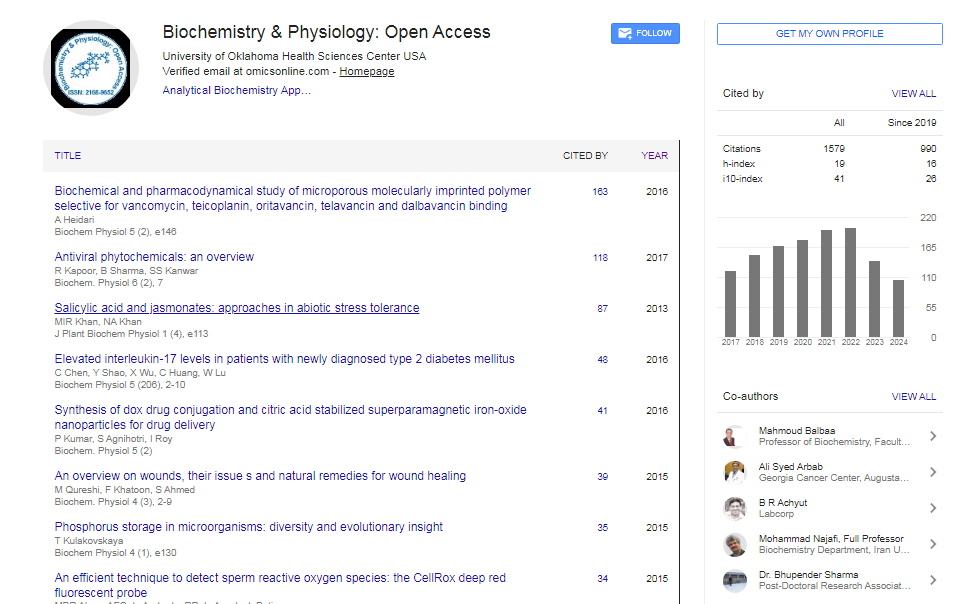Sort articles by Title header
Viewport: 961px width, 604px height.
coord(68,156)
